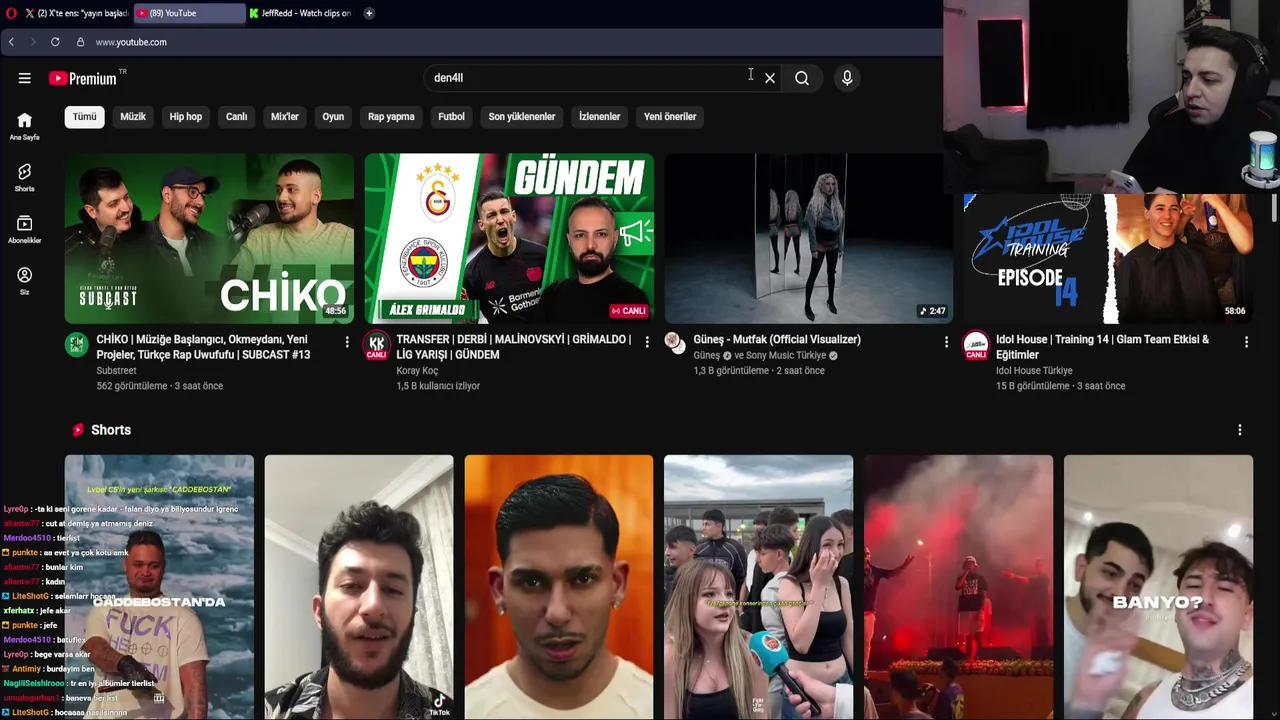The width and height of the screenshot is (1280, 720).
Task: Select the Canlı filter chip
Action: [x=237, y=117]
